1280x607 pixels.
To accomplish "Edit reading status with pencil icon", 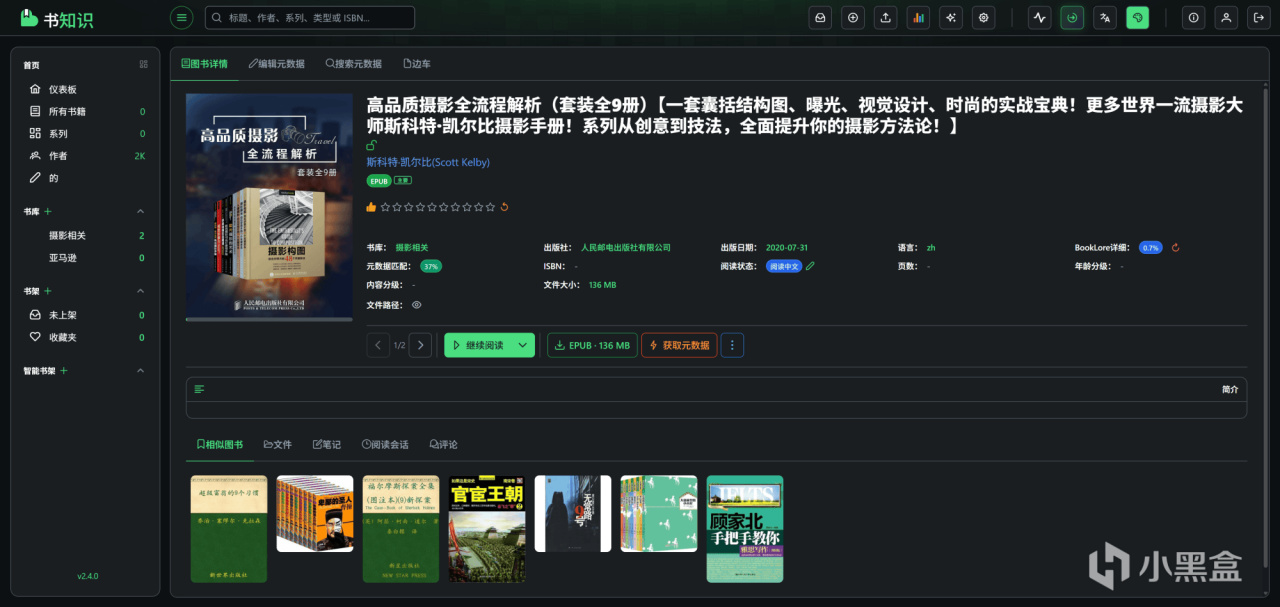I will (811, 266).
